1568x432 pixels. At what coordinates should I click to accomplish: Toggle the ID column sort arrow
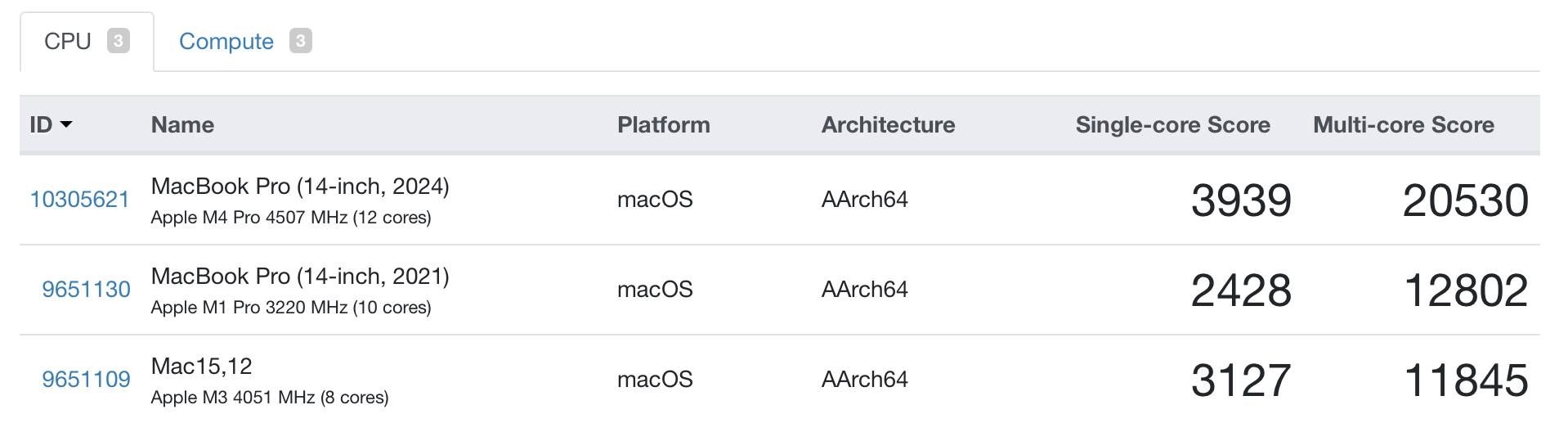[x=66, y=124]
